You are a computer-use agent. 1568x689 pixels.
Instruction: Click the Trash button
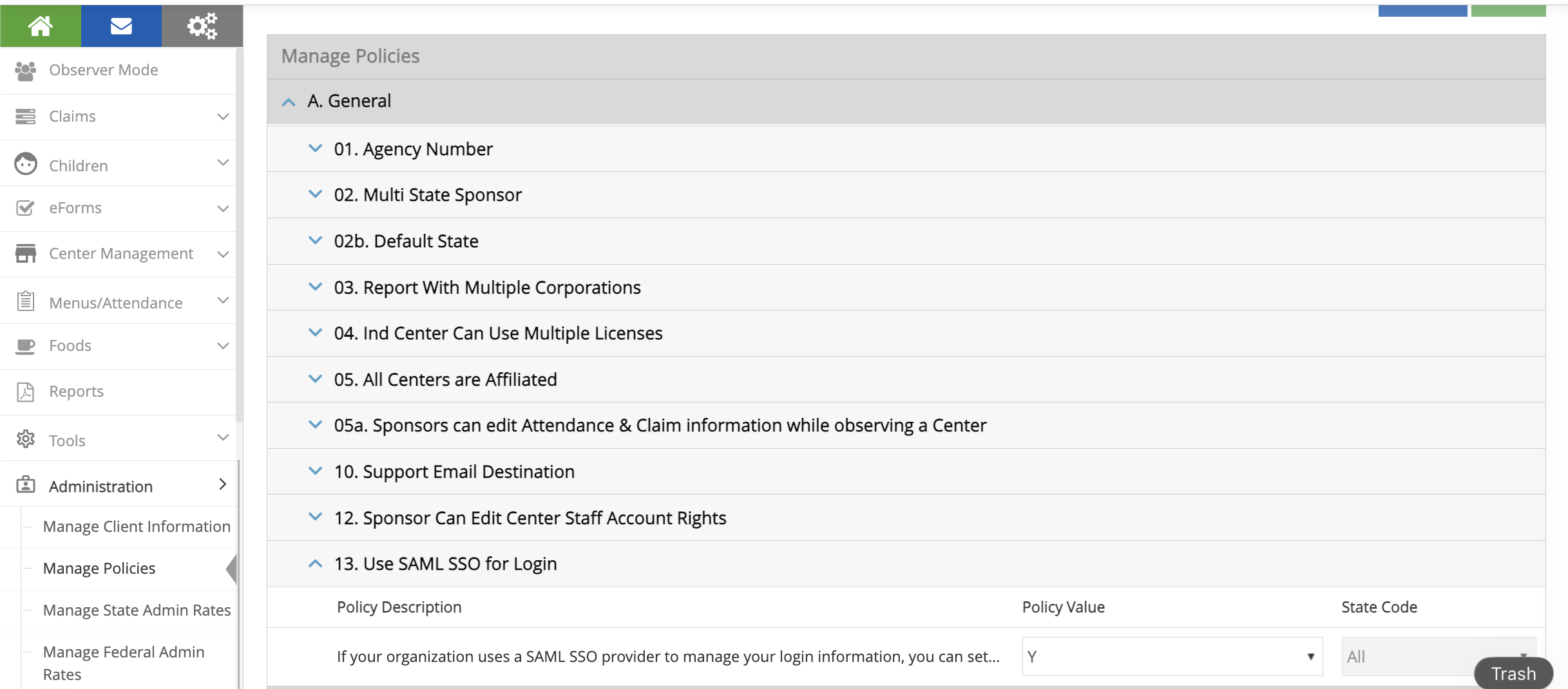1513,674
